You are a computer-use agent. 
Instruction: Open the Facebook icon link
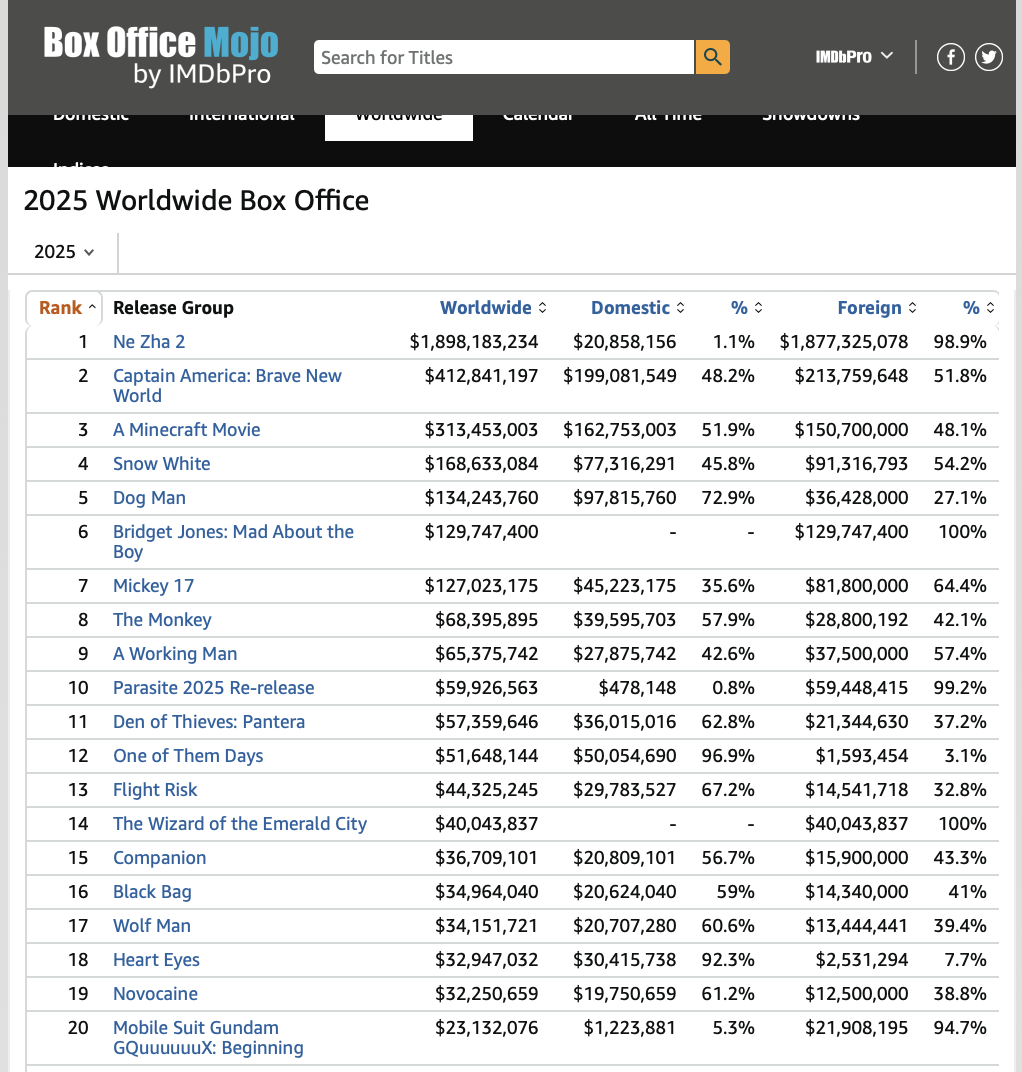(x=950, y=57)
